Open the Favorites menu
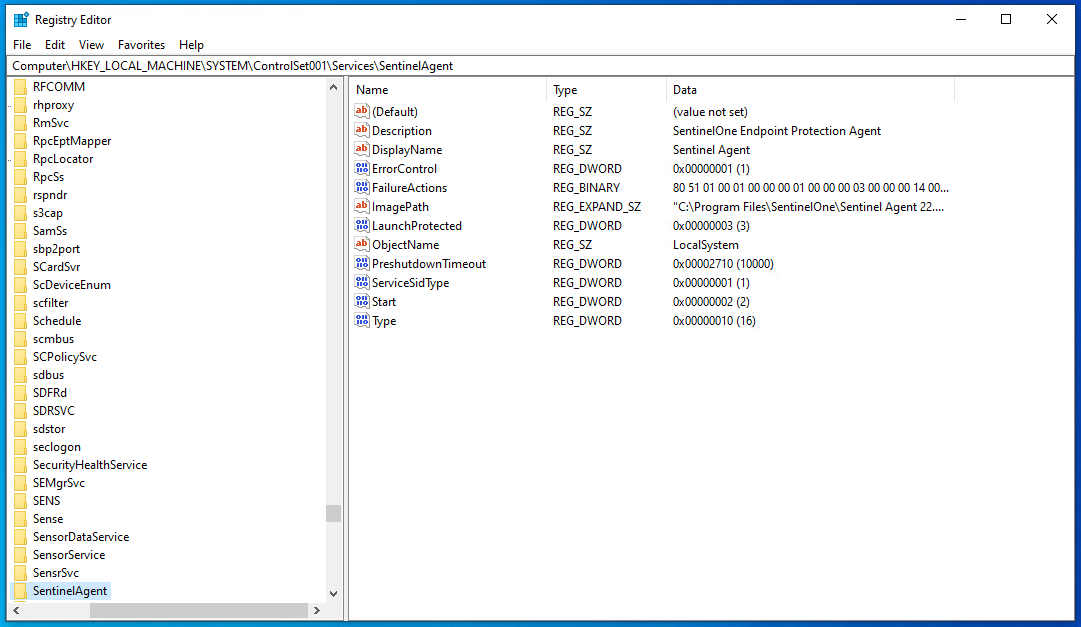Image resolution: width=1081 pixels, height=627 pixels. coord(141,45)
